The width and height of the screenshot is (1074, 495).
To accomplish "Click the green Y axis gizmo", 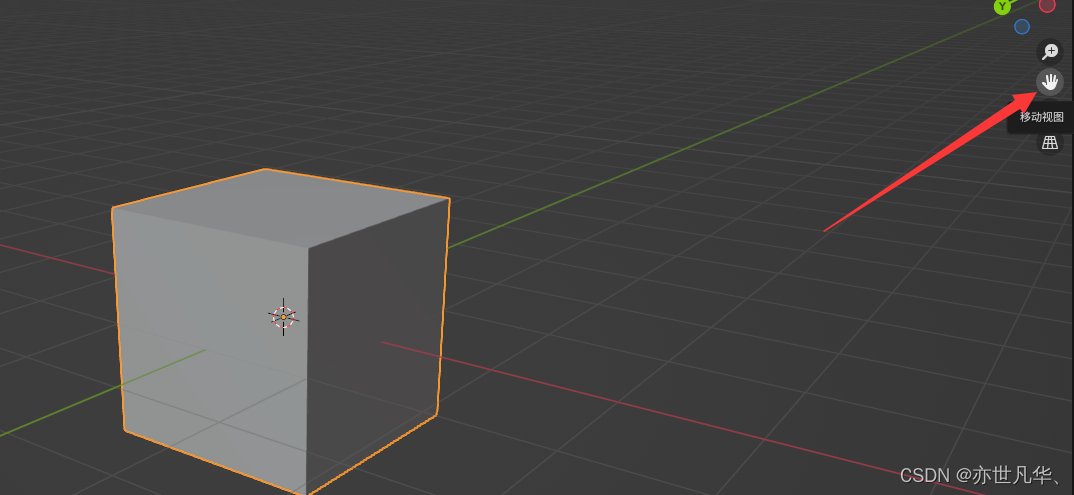I will [x=1003, y=6].
